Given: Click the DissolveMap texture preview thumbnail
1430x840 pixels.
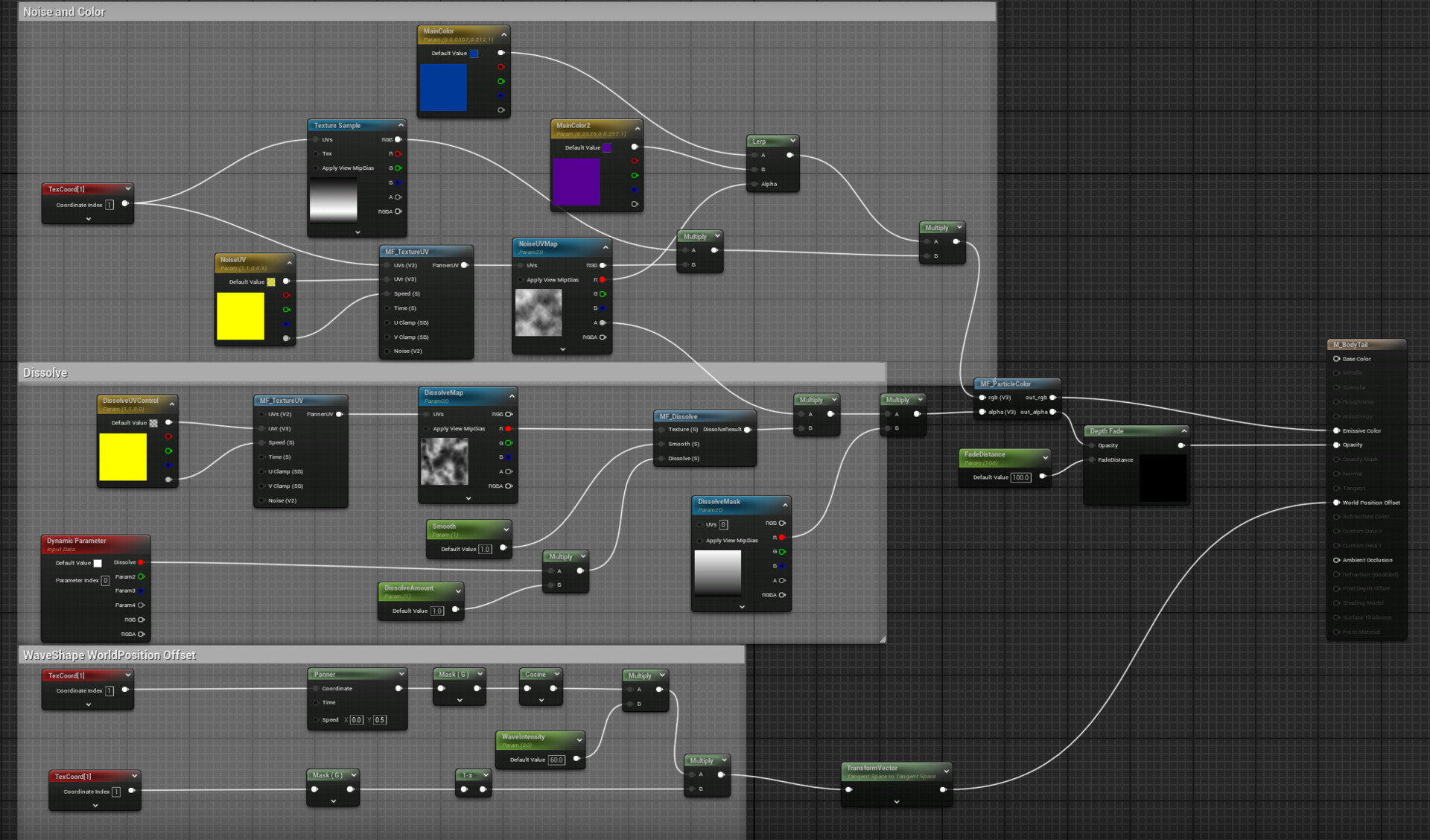Looking at the screenshot, I should (445, 462).
